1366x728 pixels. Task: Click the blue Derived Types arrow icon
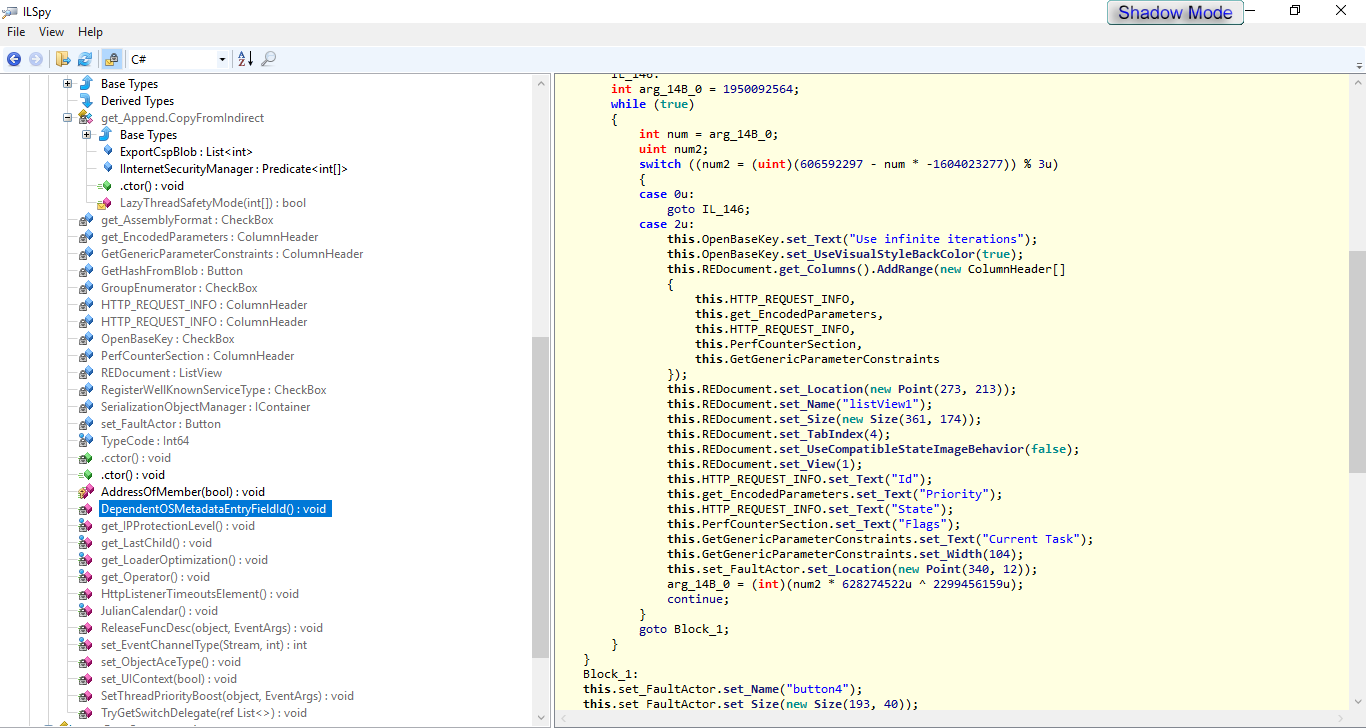pos(86,101)
